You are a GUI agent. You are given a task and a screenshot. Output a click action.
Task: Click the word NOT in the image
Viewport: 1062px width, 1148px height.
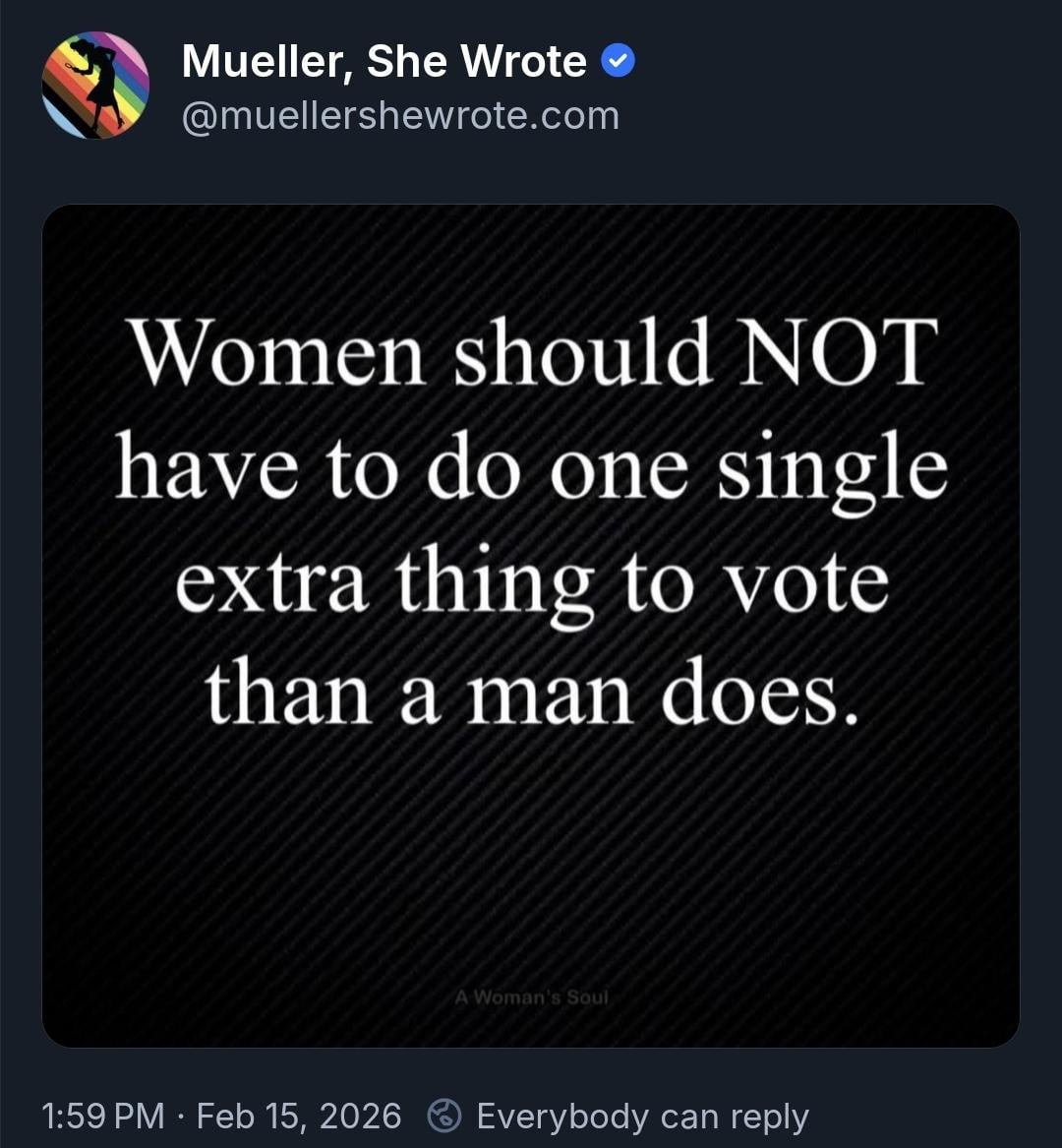click(839, 352)
